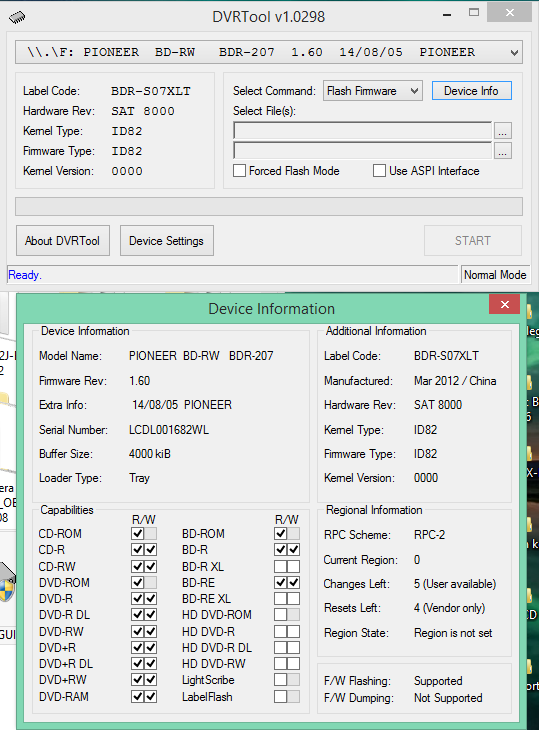Toggle LightScribe read checkbox
Viewport: 539px width, 730px height.
(280, 680)
